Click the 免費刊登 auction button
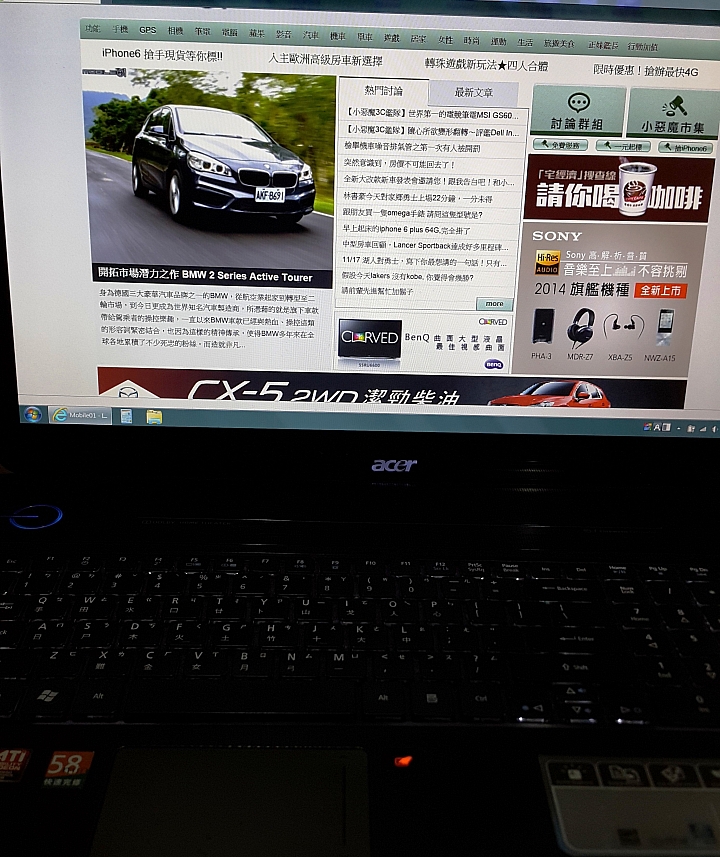Image resolution: width=720 pixels, height=857 pixels. tap(560, 145)
